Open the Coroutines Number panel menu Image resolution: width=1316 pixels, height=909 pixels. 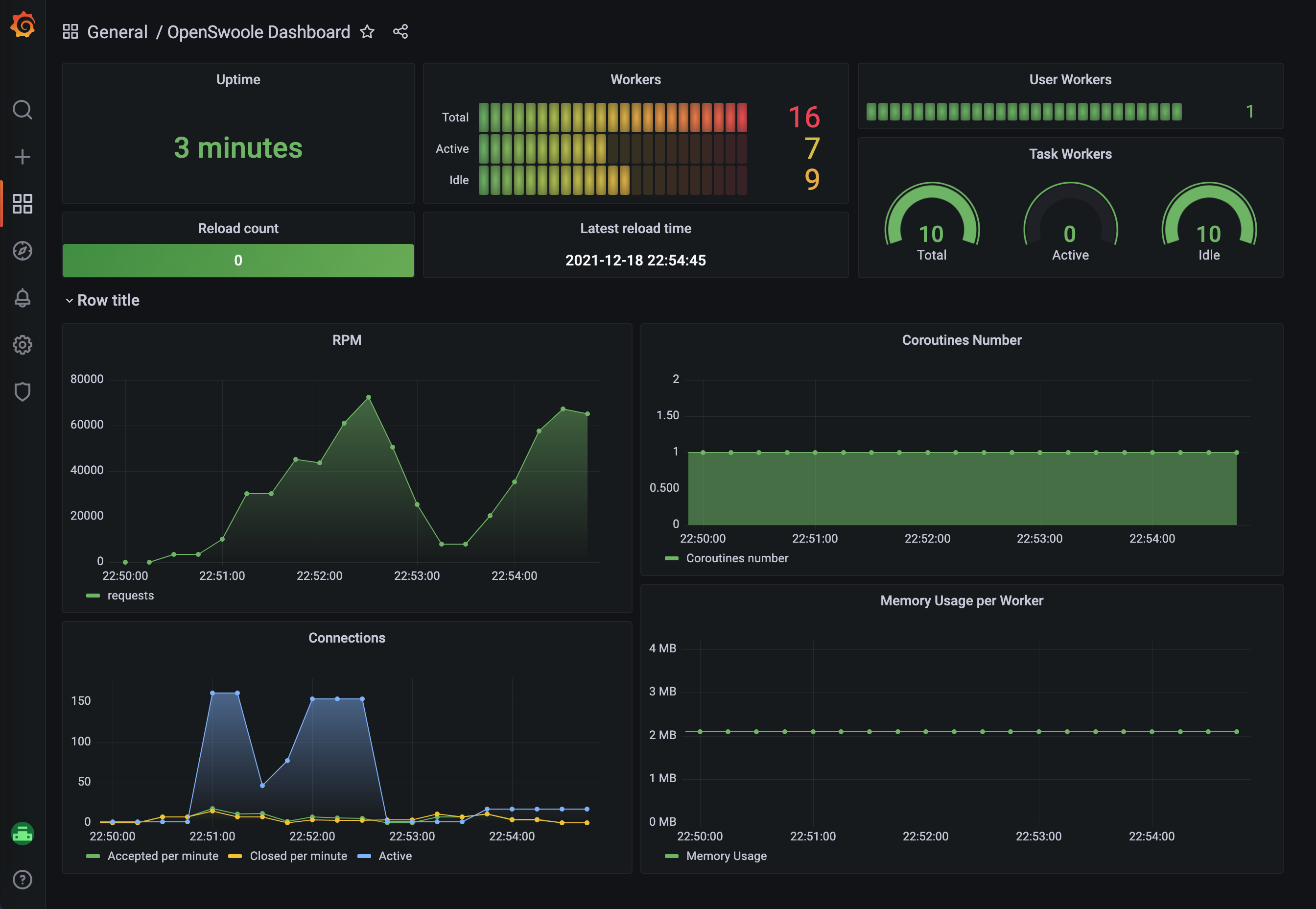pyautogui.click(x=962, y=340)
